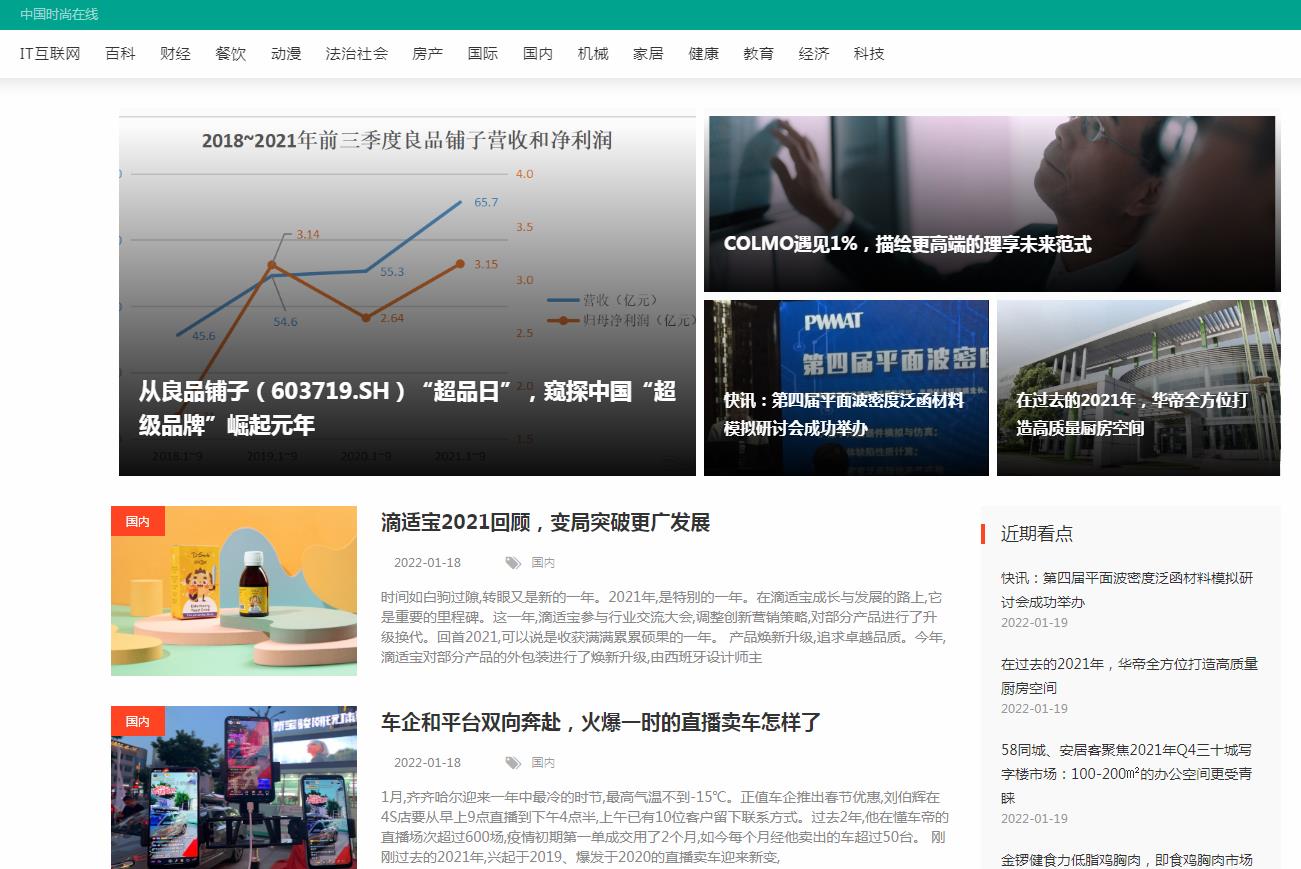1301x869 pixels.
Task: Click the 2022-01-19 date under the 华帝 sidebar item
Action: [x=1034, y=709]
